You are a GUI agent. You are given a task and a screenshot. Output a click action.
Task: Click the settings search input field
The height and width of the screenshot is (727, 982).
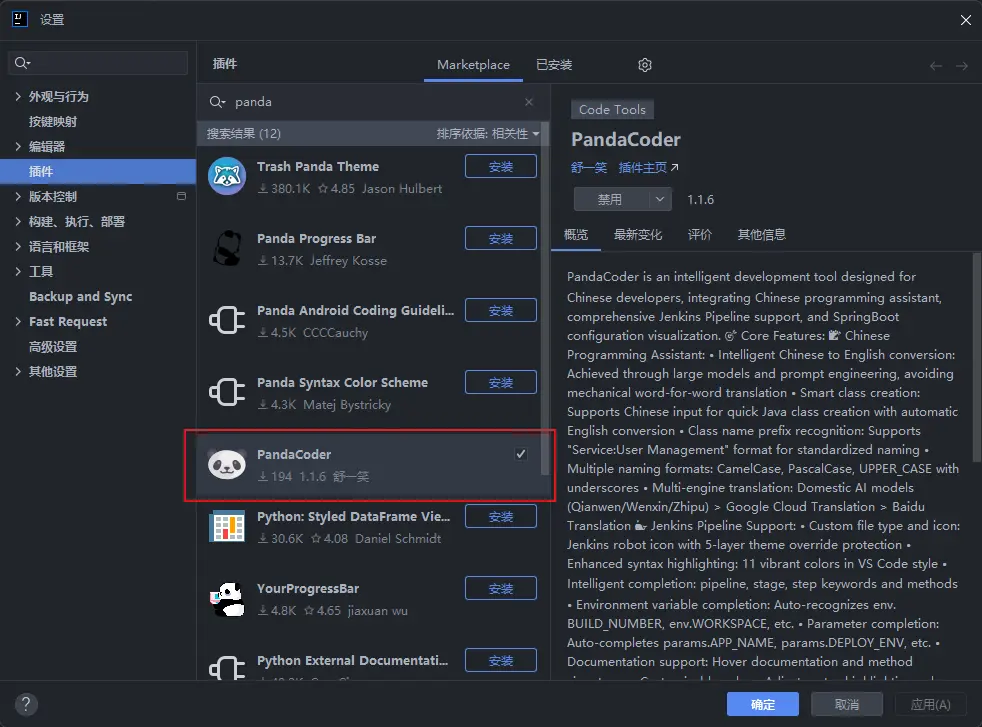pos(98,63)
